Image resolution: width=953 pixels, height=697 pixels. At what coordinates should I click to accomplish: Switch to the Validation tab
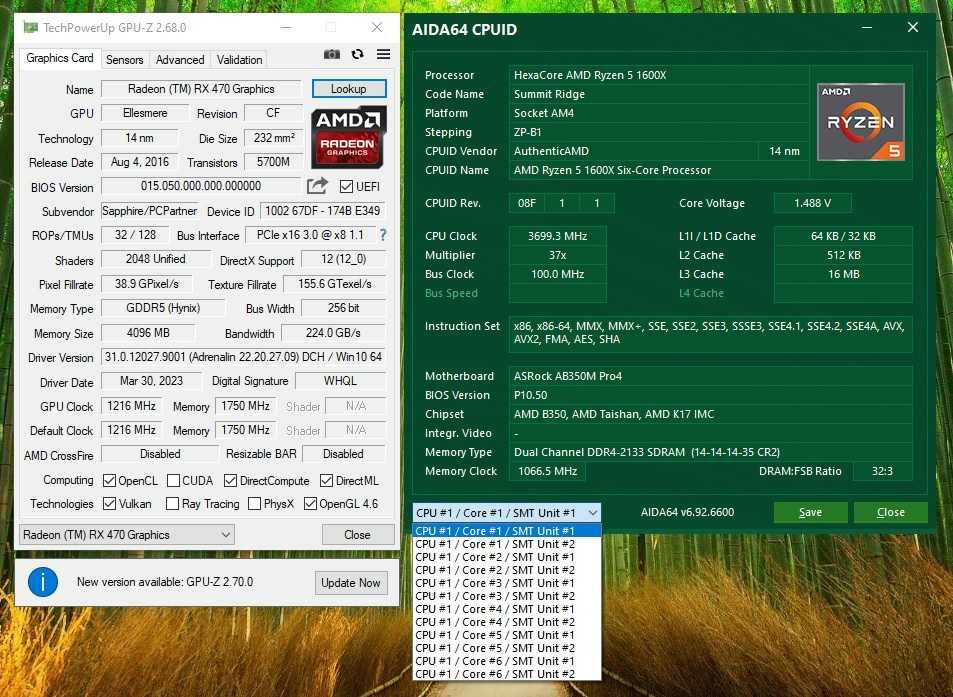click(239, 60)
